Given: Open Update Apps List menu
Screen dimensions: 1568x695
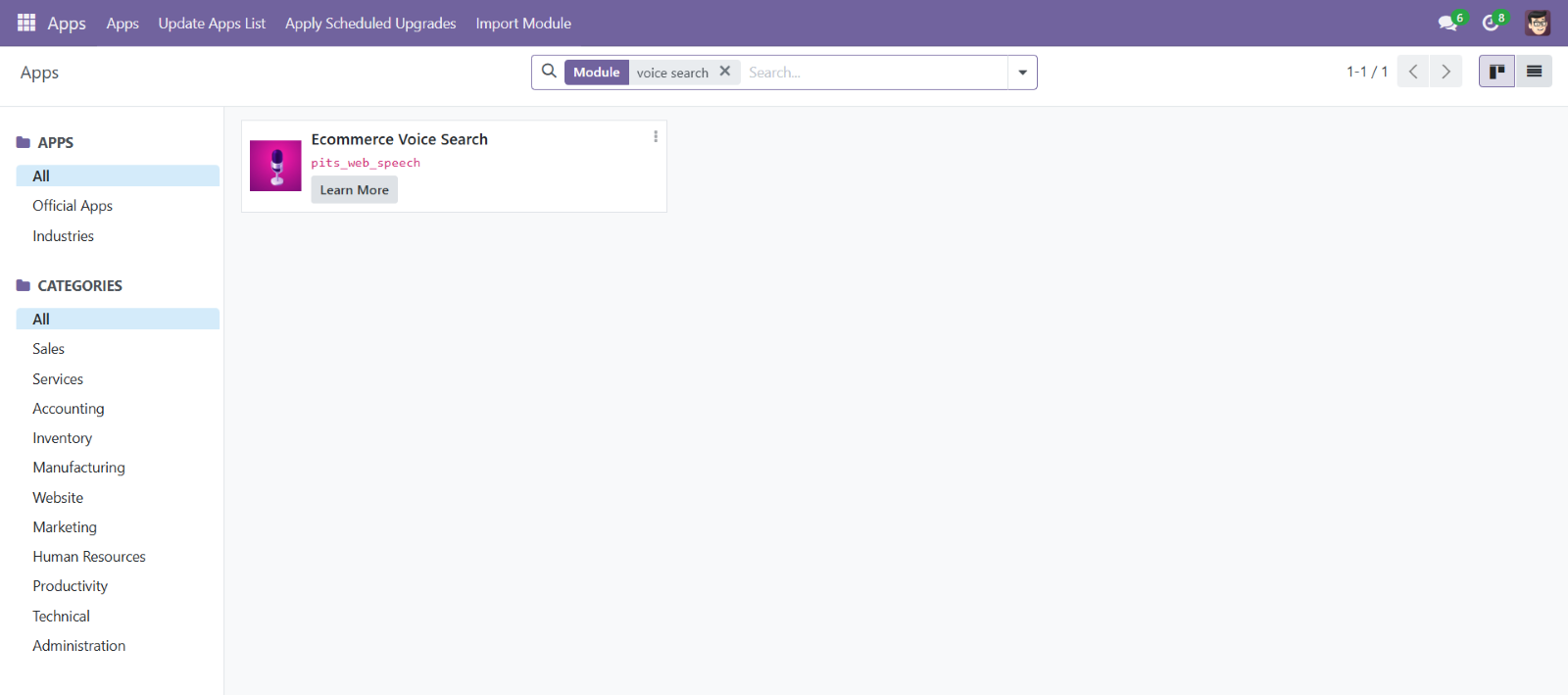Looking at the screenshot, I should (212, 24).
